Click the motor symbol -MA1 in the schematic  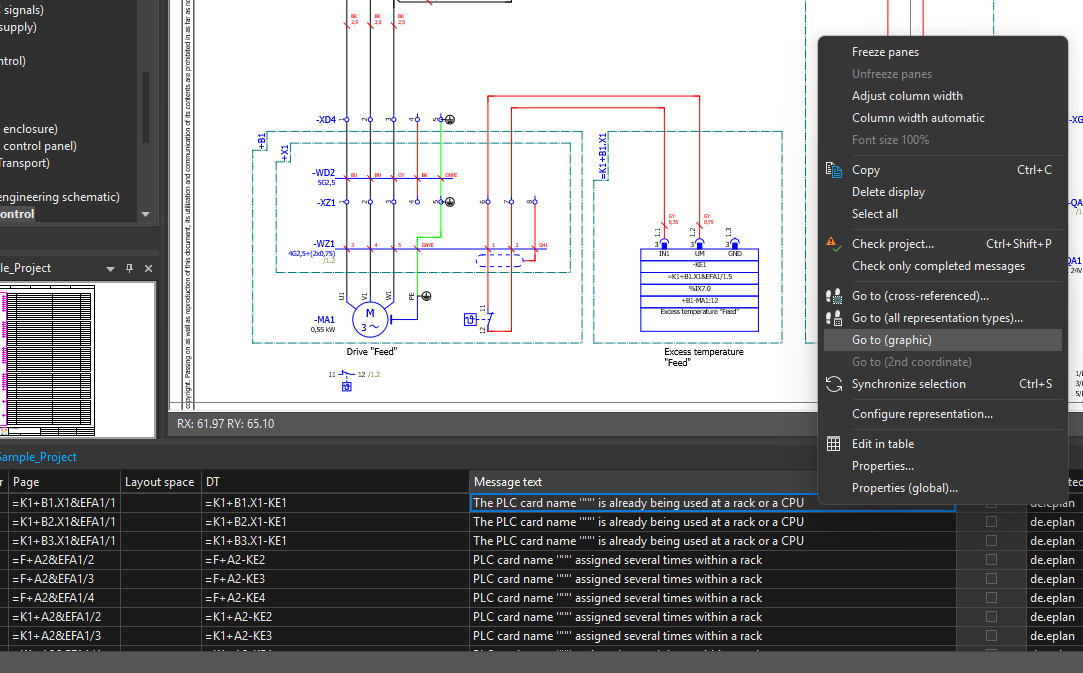pos(369,319)
